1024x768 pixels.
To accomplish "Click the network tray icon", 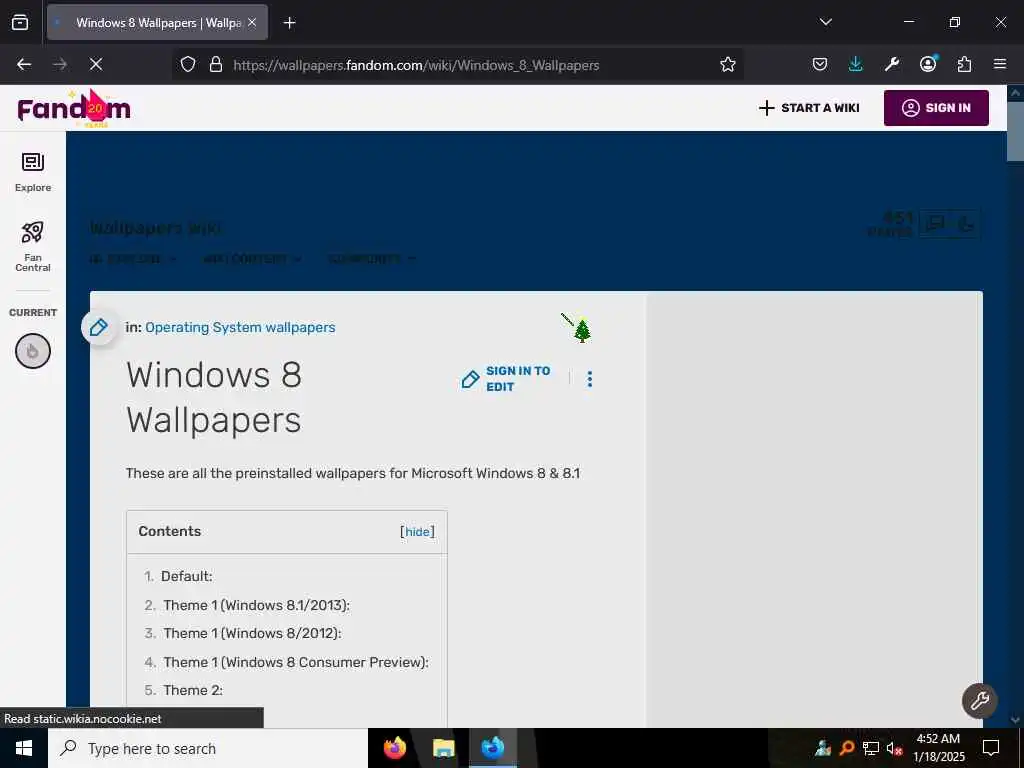I will tap(871, 748).
